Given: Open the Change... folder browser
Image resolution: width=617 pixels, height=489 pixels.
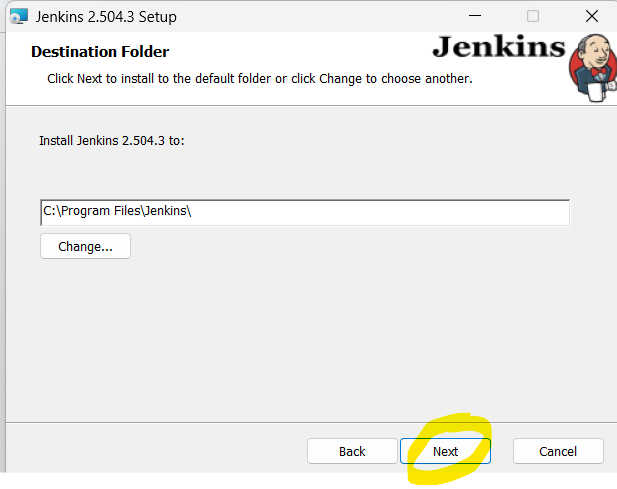Looking at the screenshot, I should [x=85, y=246].
